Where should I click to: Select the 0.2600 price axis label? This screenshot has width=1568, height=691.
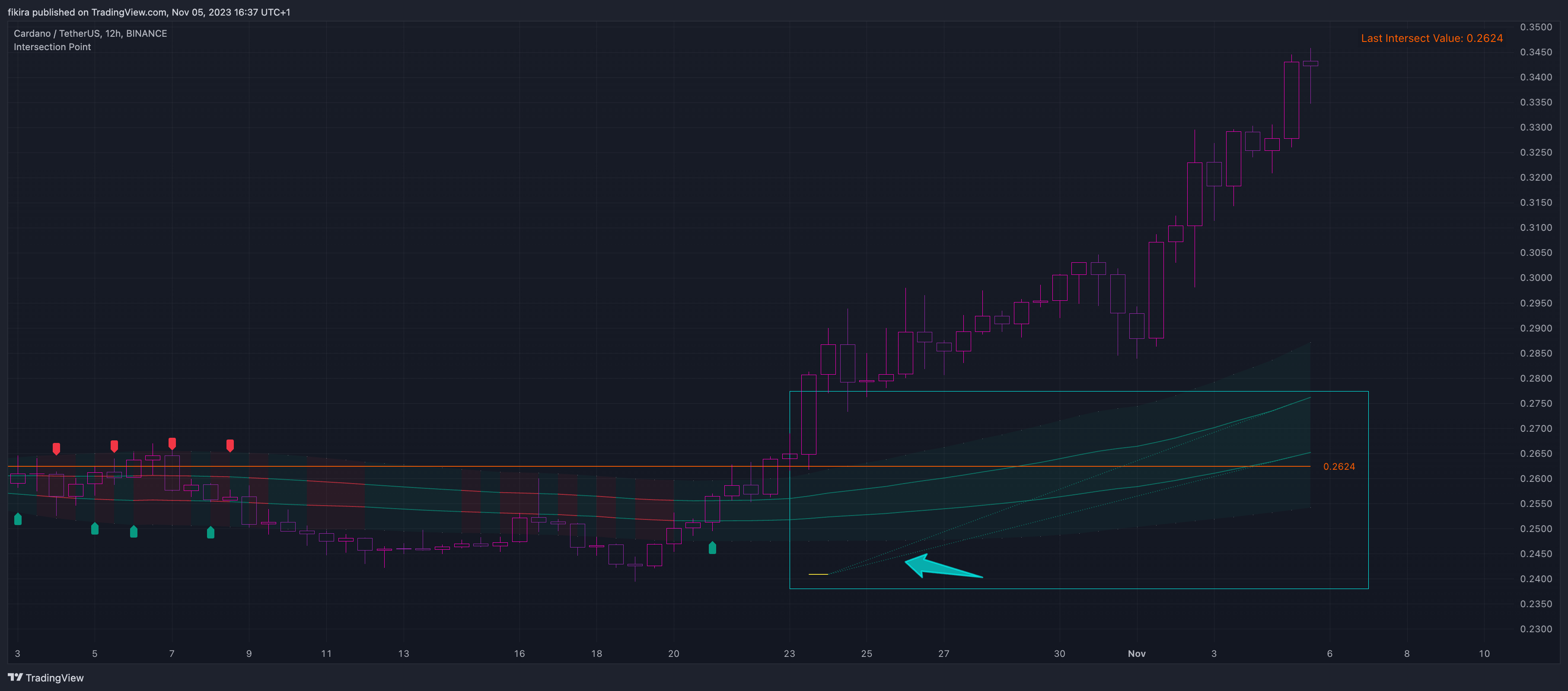click(x=1536, y=478)
